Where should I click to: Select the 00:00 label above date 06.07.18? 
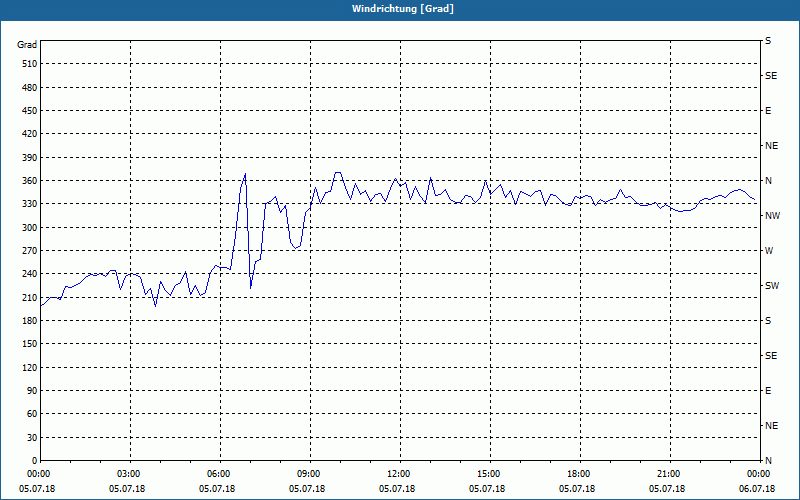tap(758, 474)
